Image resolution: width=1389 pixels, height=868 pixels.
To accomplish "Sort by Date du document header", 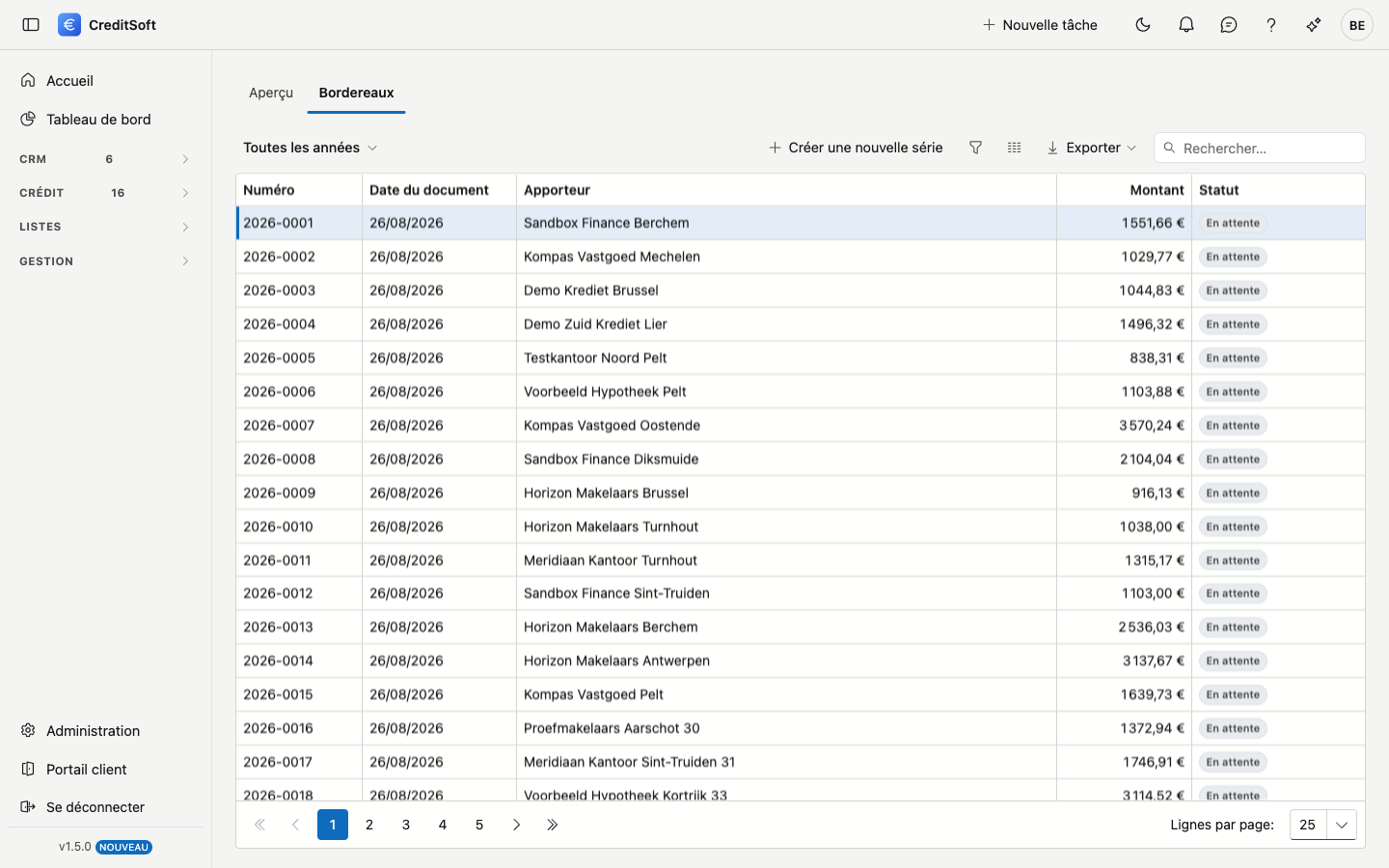I will 439,190.
